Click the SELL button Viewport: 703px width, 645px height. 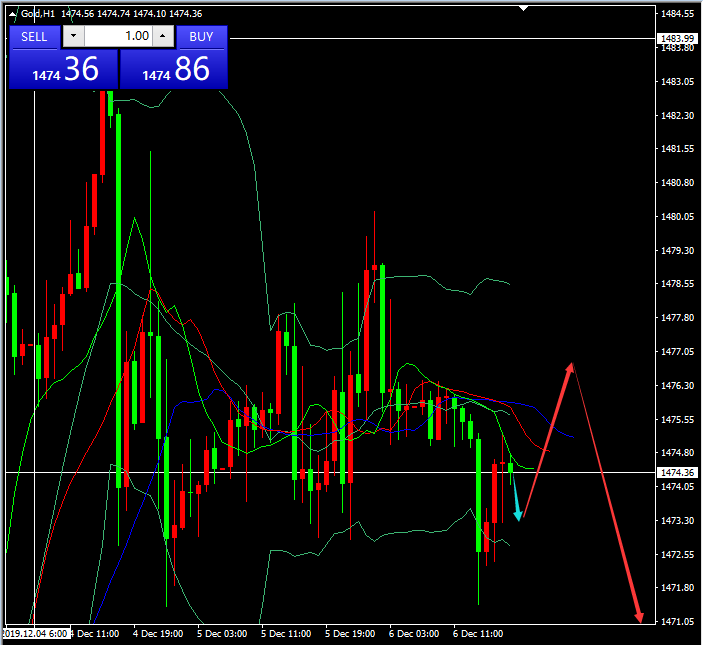click(x=34, y=37)
